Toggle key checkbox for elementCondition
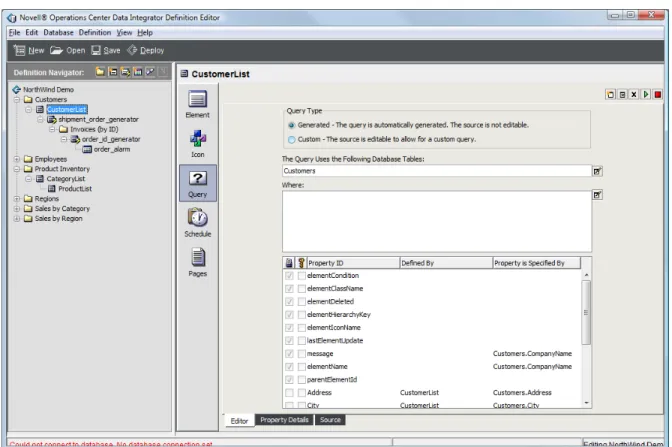The height and width of the screenshot is (447, 672). click(302, 276)
